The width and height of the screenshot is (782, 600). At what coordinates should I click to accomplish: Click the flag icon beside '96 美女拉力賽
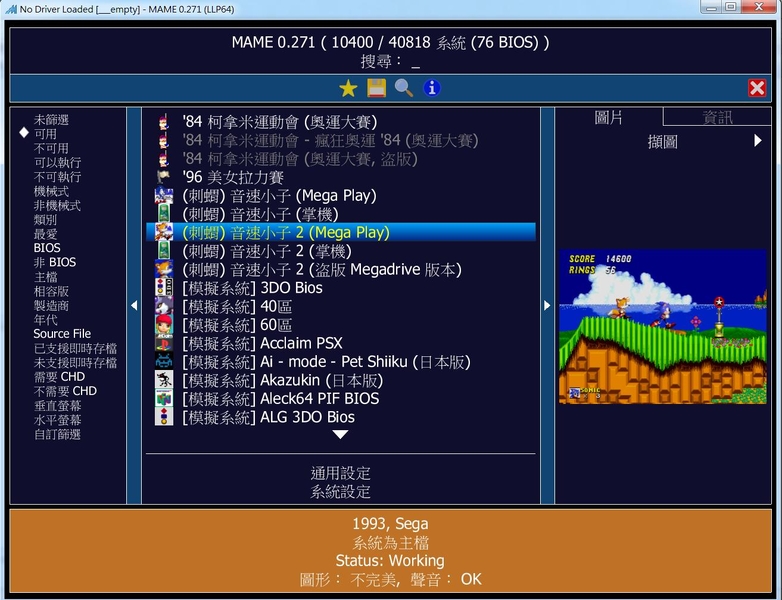[x=164, y=177]
